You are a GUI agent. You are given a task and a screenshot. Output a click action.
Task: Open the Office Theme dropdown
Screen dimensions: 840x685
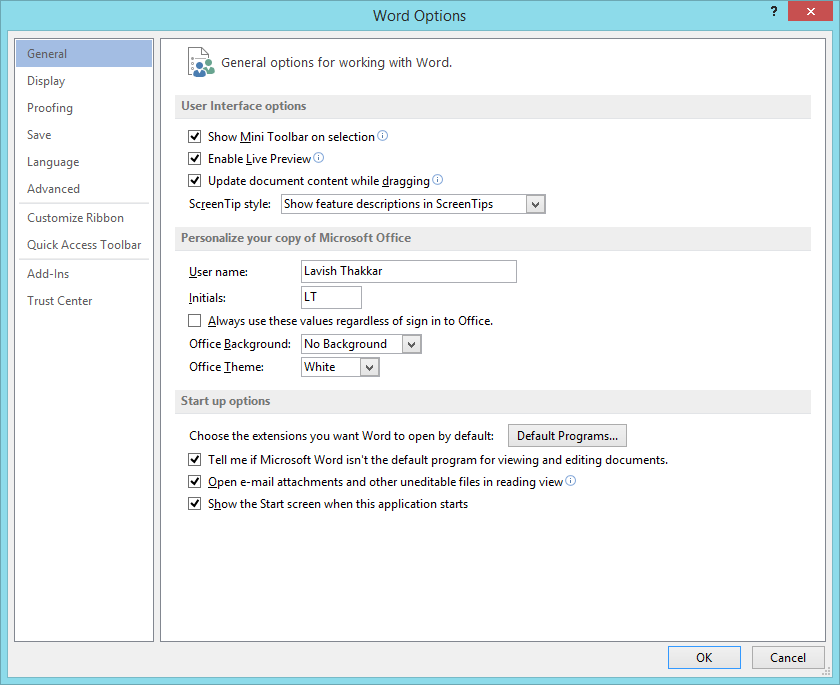click(369, 367)
